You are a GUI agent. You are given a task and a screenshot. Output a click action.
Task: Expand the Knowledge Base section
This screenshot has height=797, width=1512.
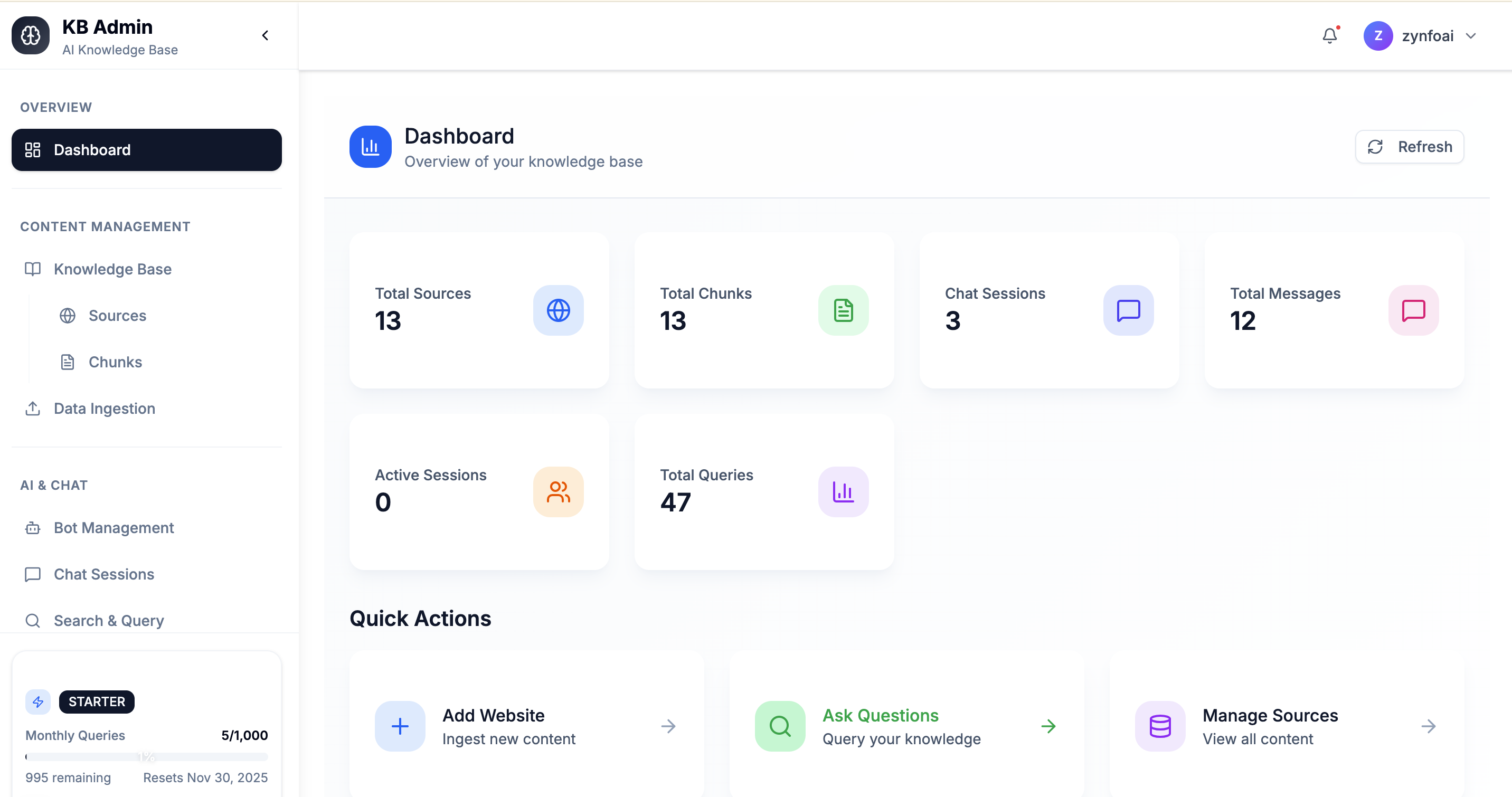[111, 269]
